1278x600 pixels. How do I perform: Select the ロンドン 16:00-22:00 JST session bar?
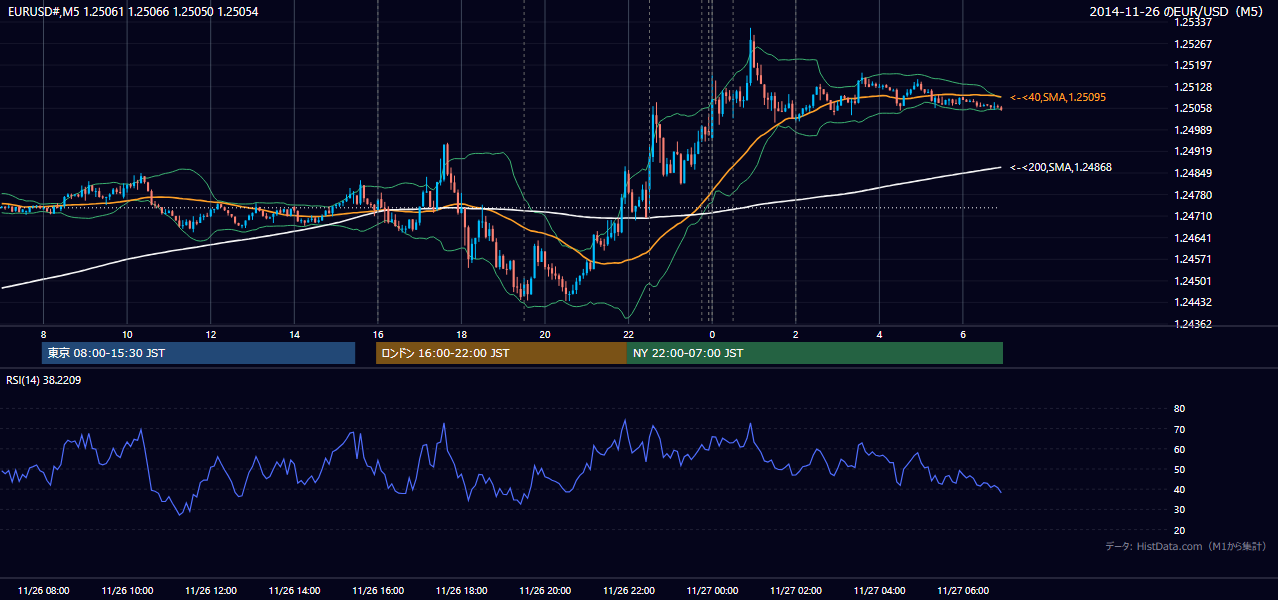coord(501,353)
